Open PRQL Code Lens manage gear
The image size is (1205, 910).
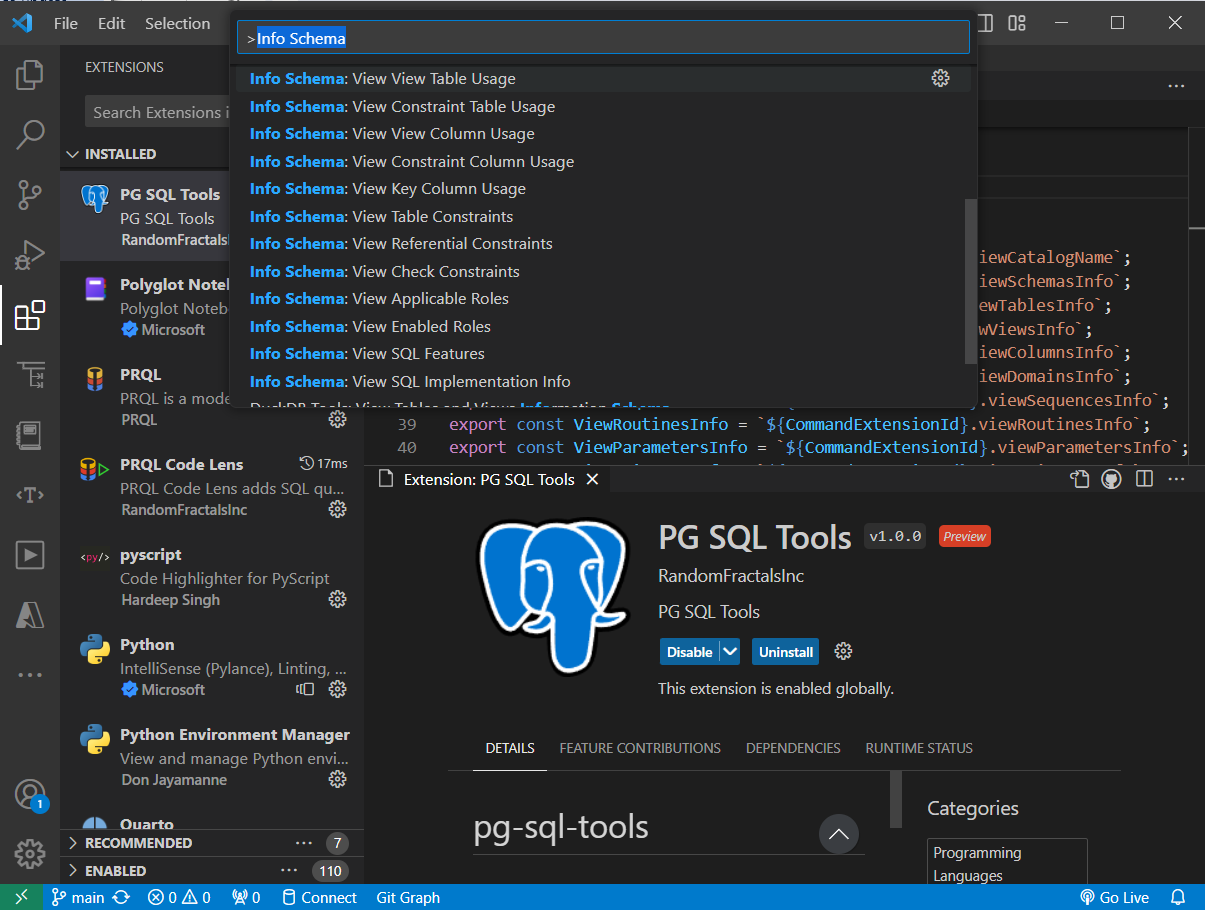[338, 509]
